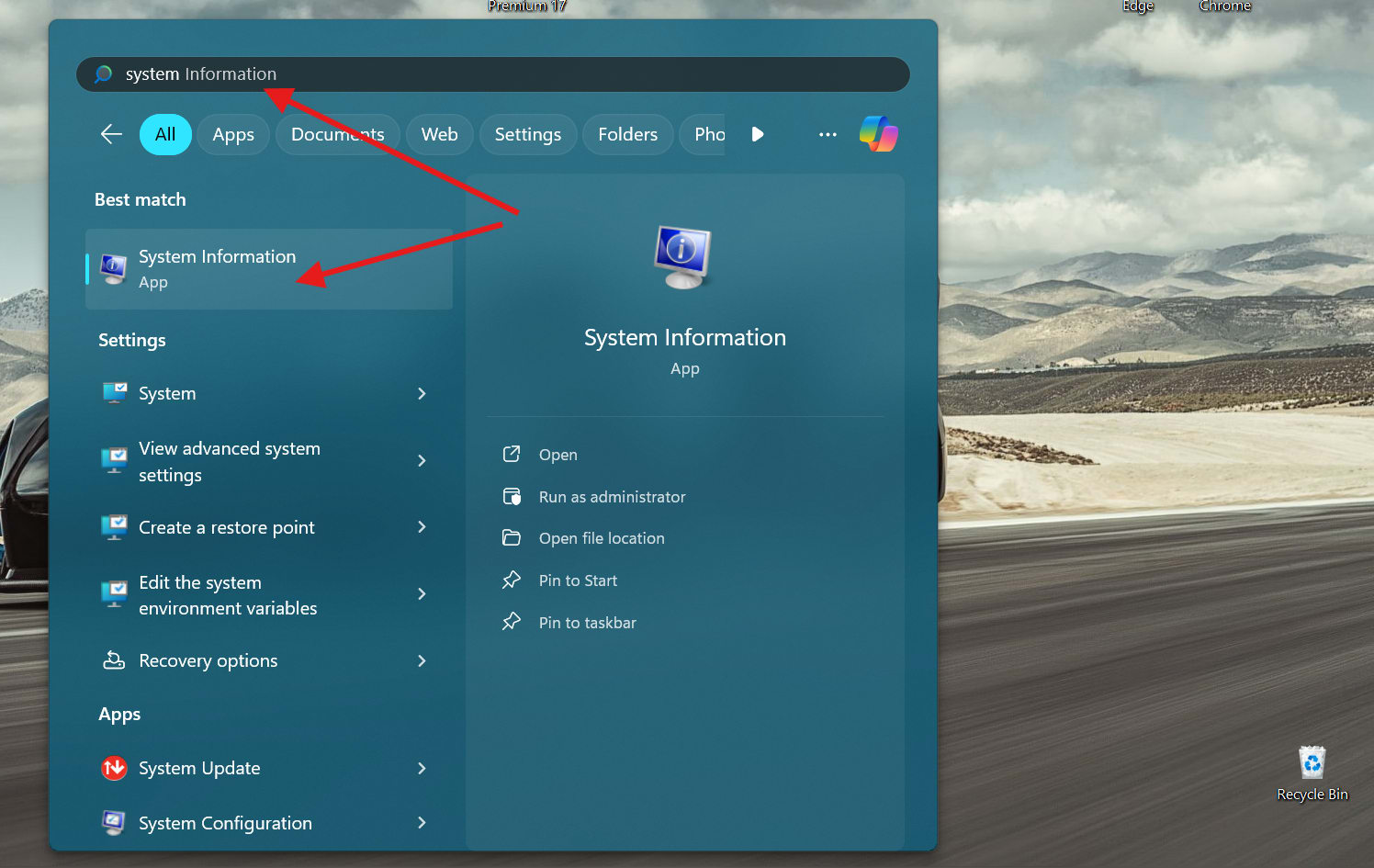Click the large System Information icon in preview pane

[683, 257]
